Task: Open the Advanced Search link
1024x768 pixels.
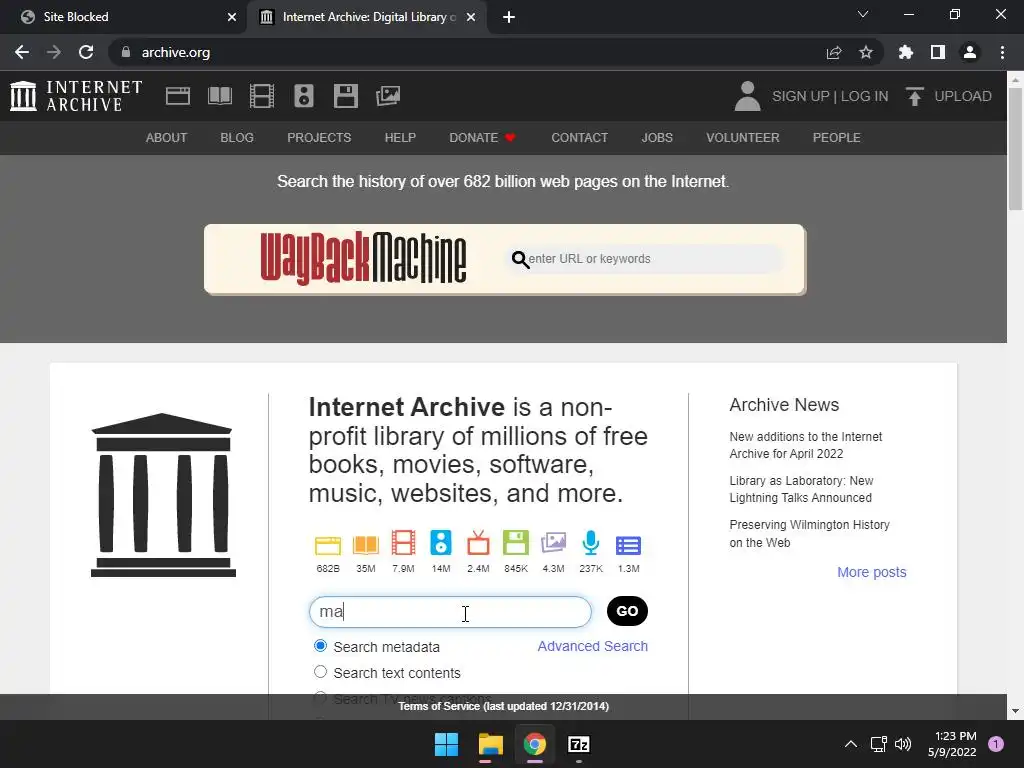Action: coord(592,646)
